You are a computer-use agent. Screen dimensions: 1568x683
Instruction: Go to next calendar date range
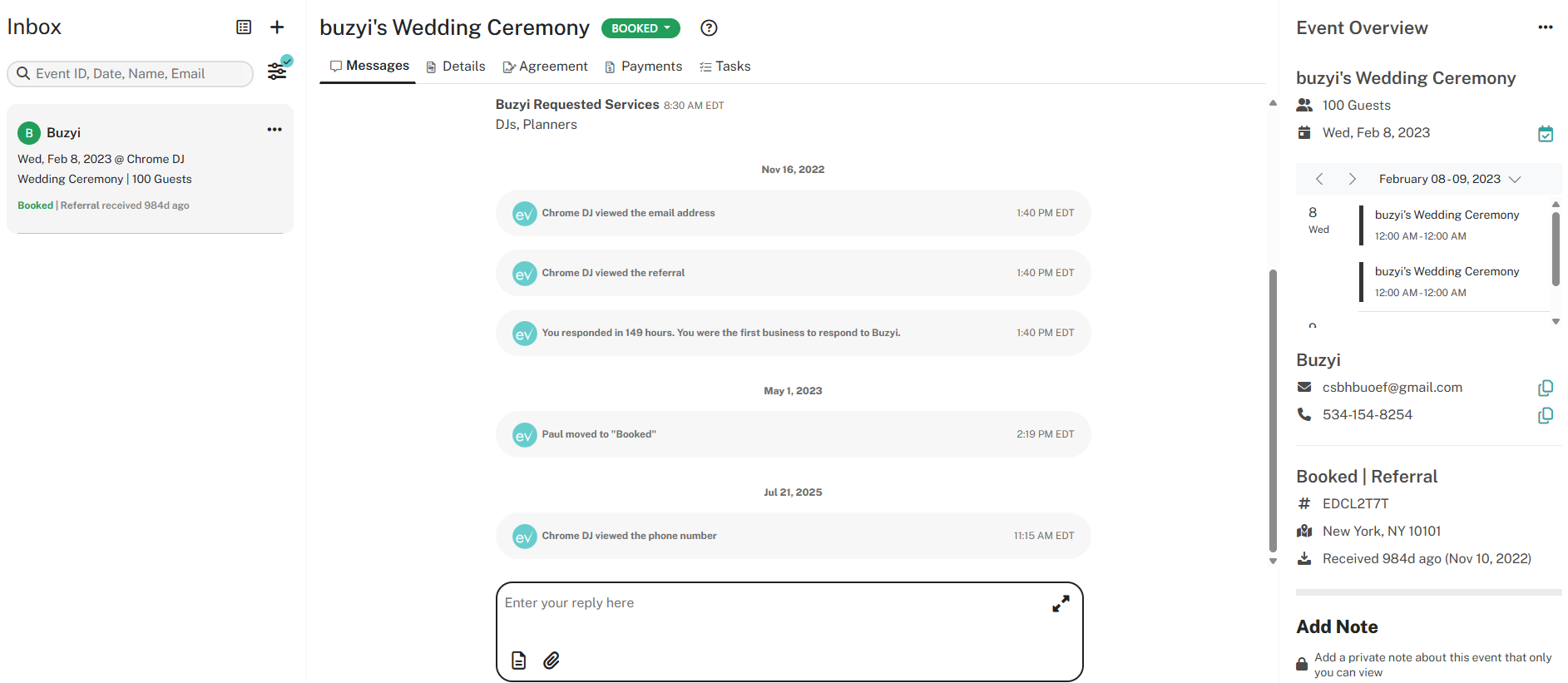pos(1353,179)
